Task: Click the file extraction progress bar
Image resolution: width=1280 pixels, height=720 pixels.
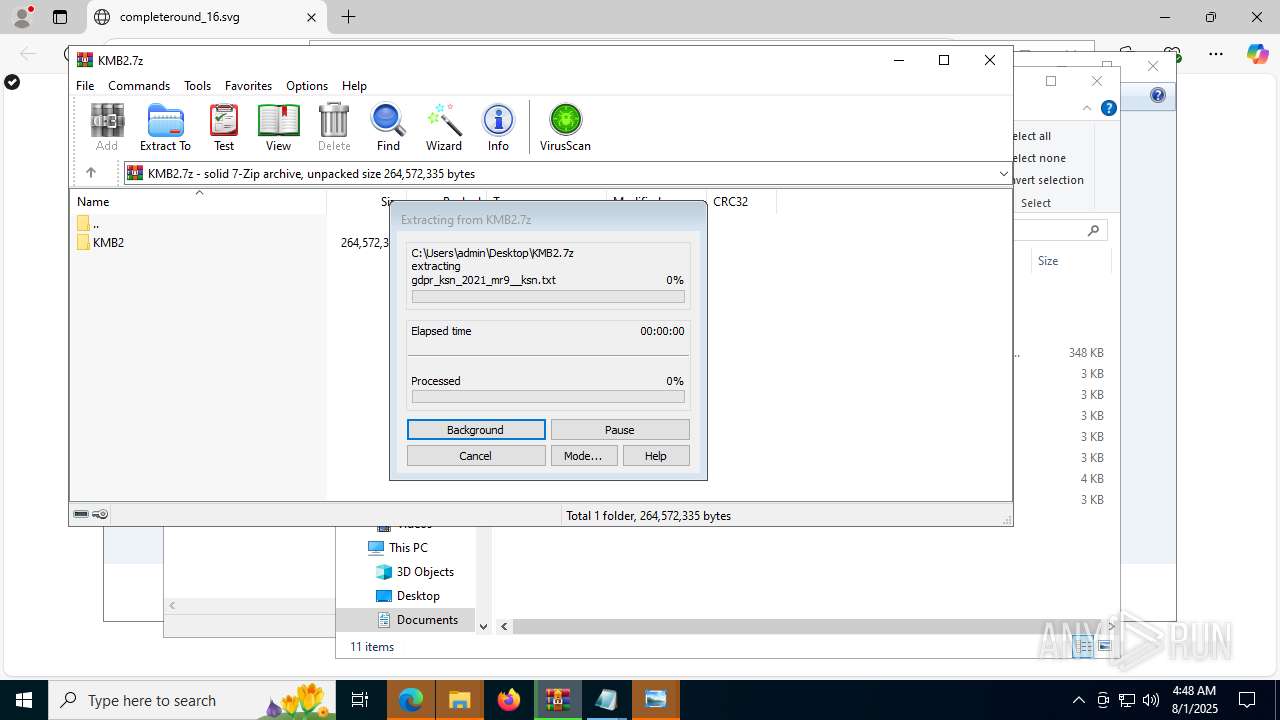Action: [x=548, y=297]
